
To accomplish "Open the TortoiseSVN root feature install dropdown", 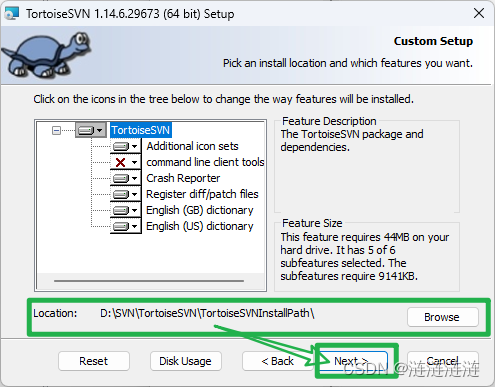I will (91, 130).
